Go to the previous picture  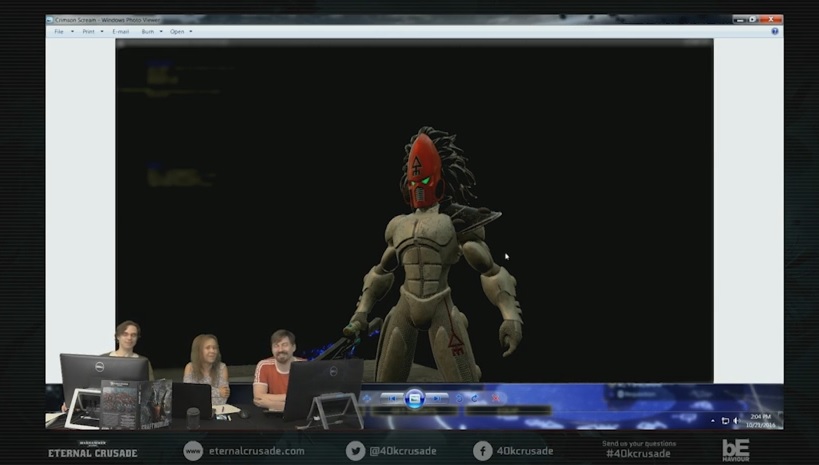(392, 399)
